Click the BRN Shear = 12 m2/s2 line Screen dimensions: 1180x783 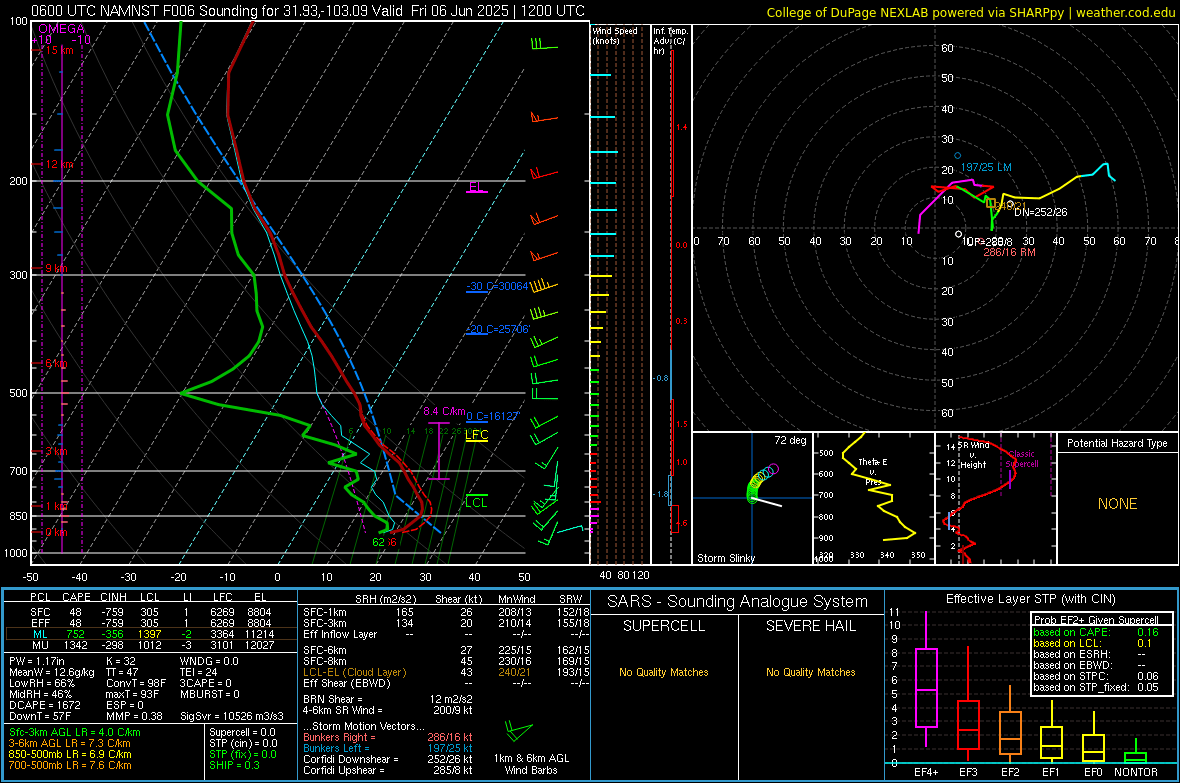click(x=388, y=699)
